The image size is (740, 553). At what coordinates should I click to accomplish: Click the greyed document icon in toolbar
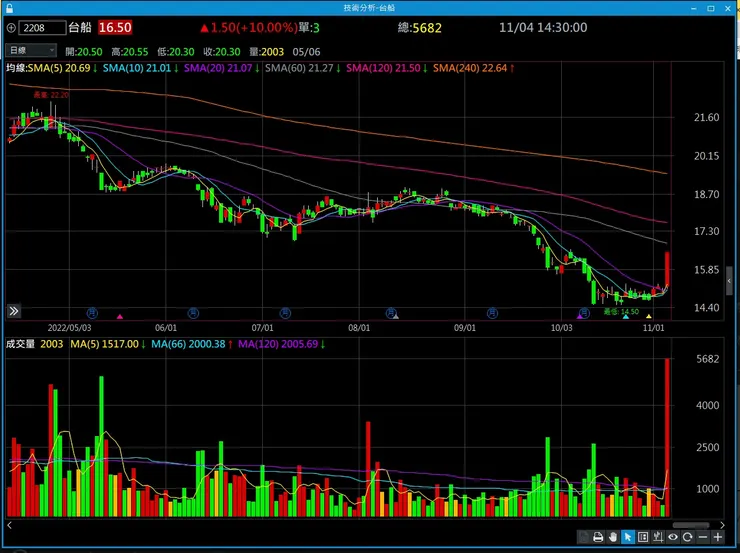[x=584, y=537]
